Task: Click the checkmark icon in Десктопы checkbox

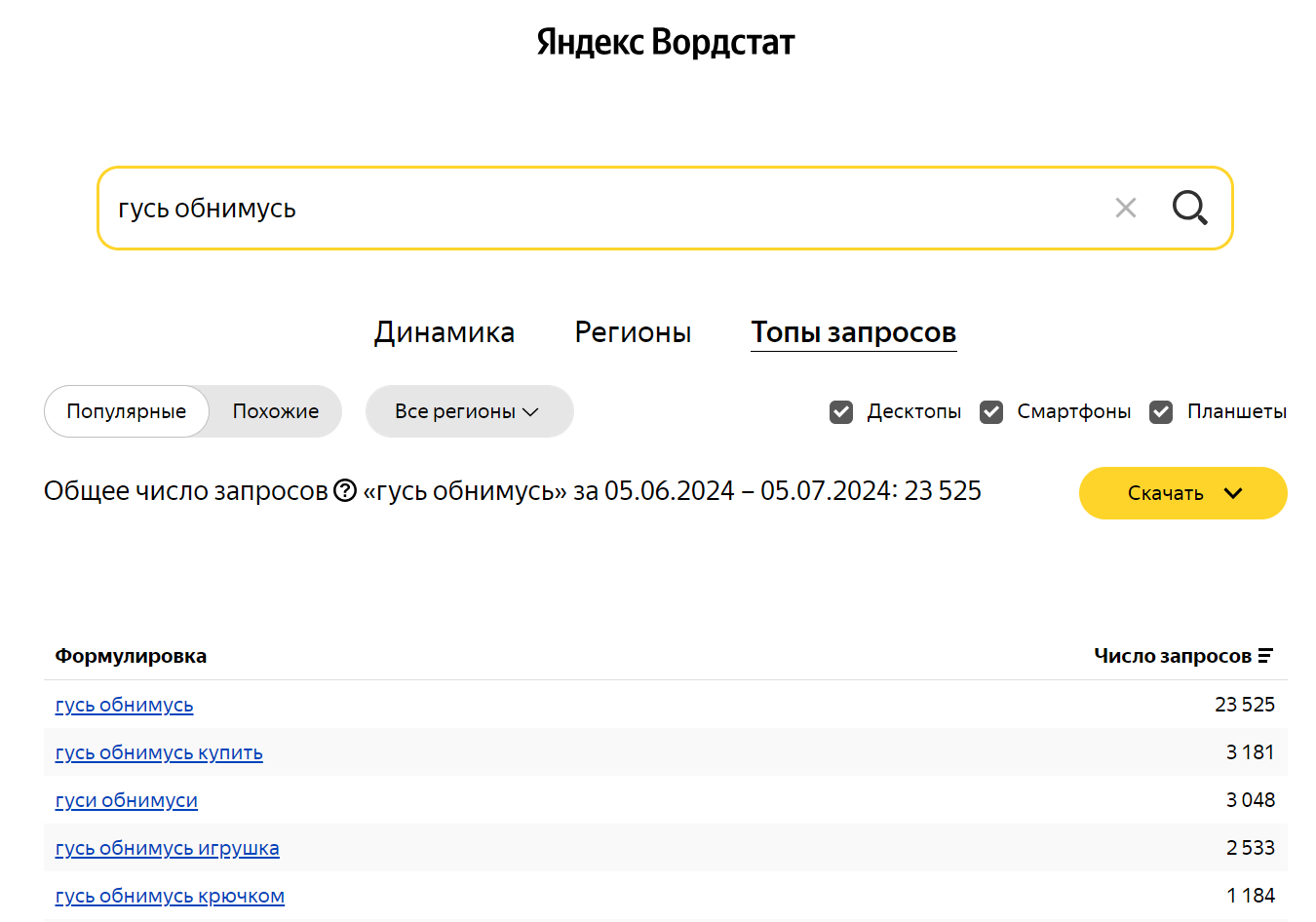Action: (x=840, y=412)
